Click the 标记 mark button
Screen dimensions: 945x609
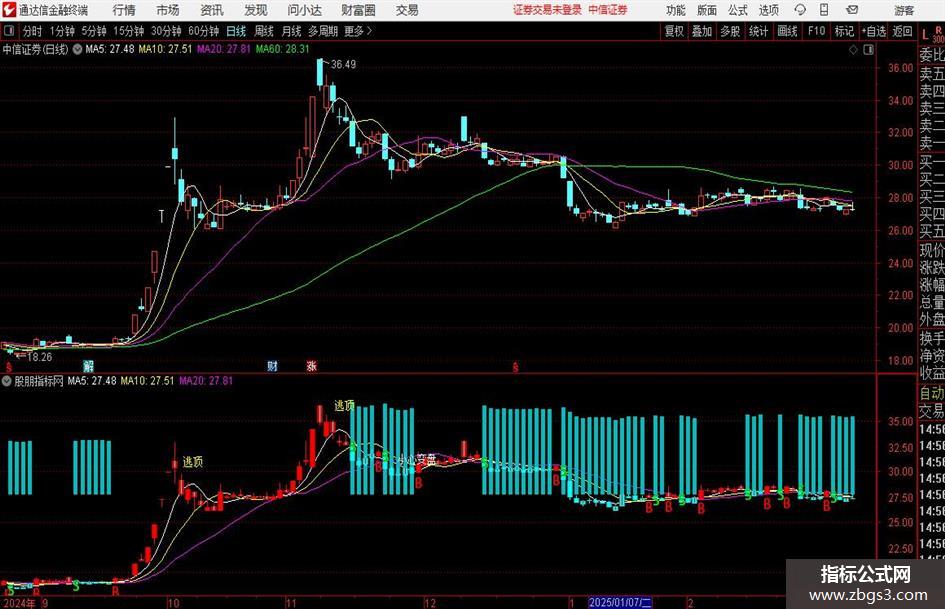pyautogui.click(x=844, y=31)
